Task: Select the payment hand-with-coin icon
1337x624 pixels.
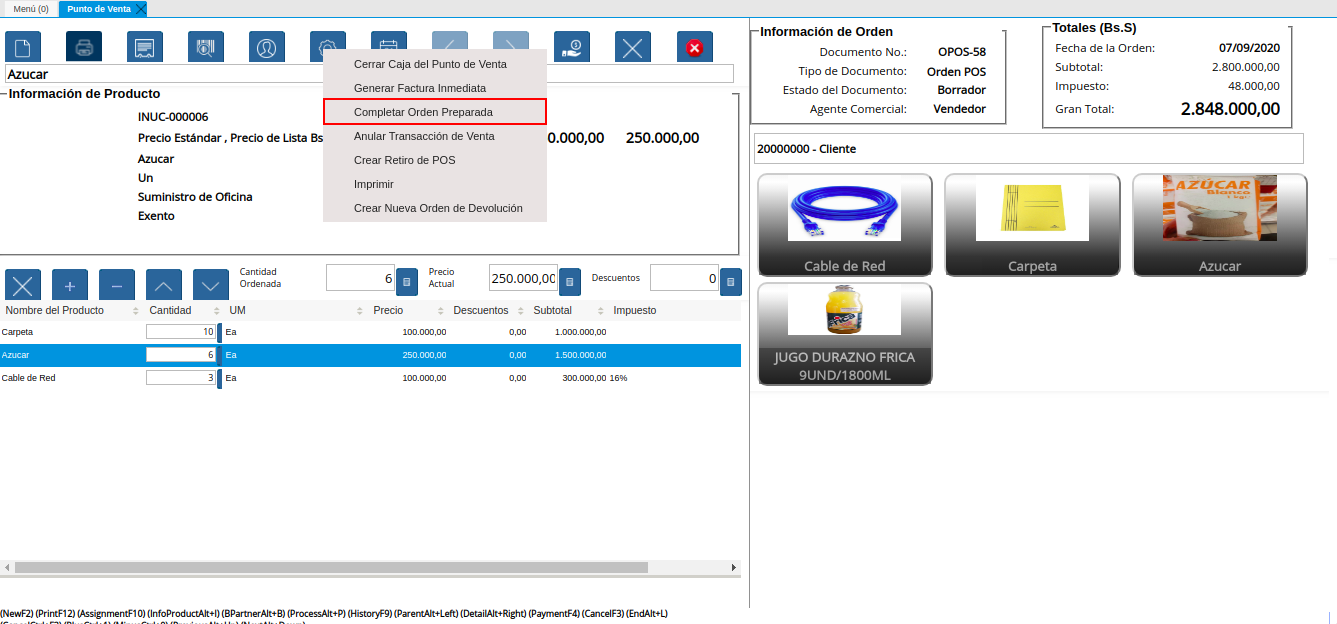Action: click(572, 46)
